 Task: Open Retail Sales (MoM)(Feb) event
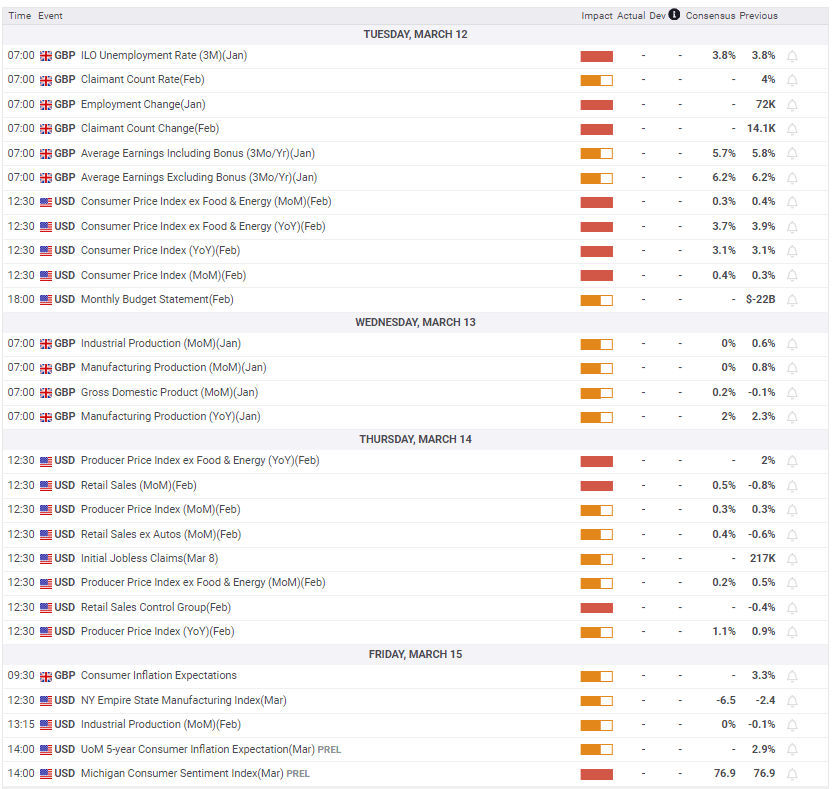138,485
